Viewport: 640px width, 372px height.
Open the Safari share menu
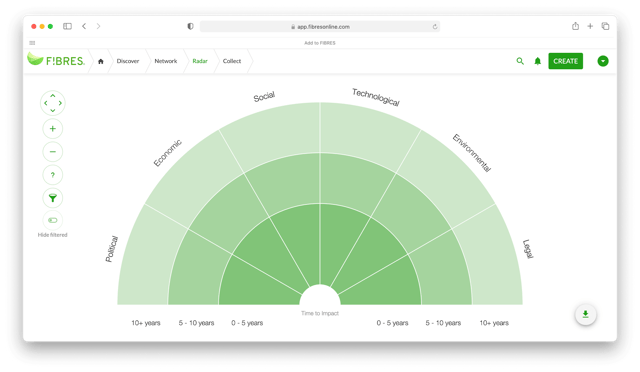(575, 26)
